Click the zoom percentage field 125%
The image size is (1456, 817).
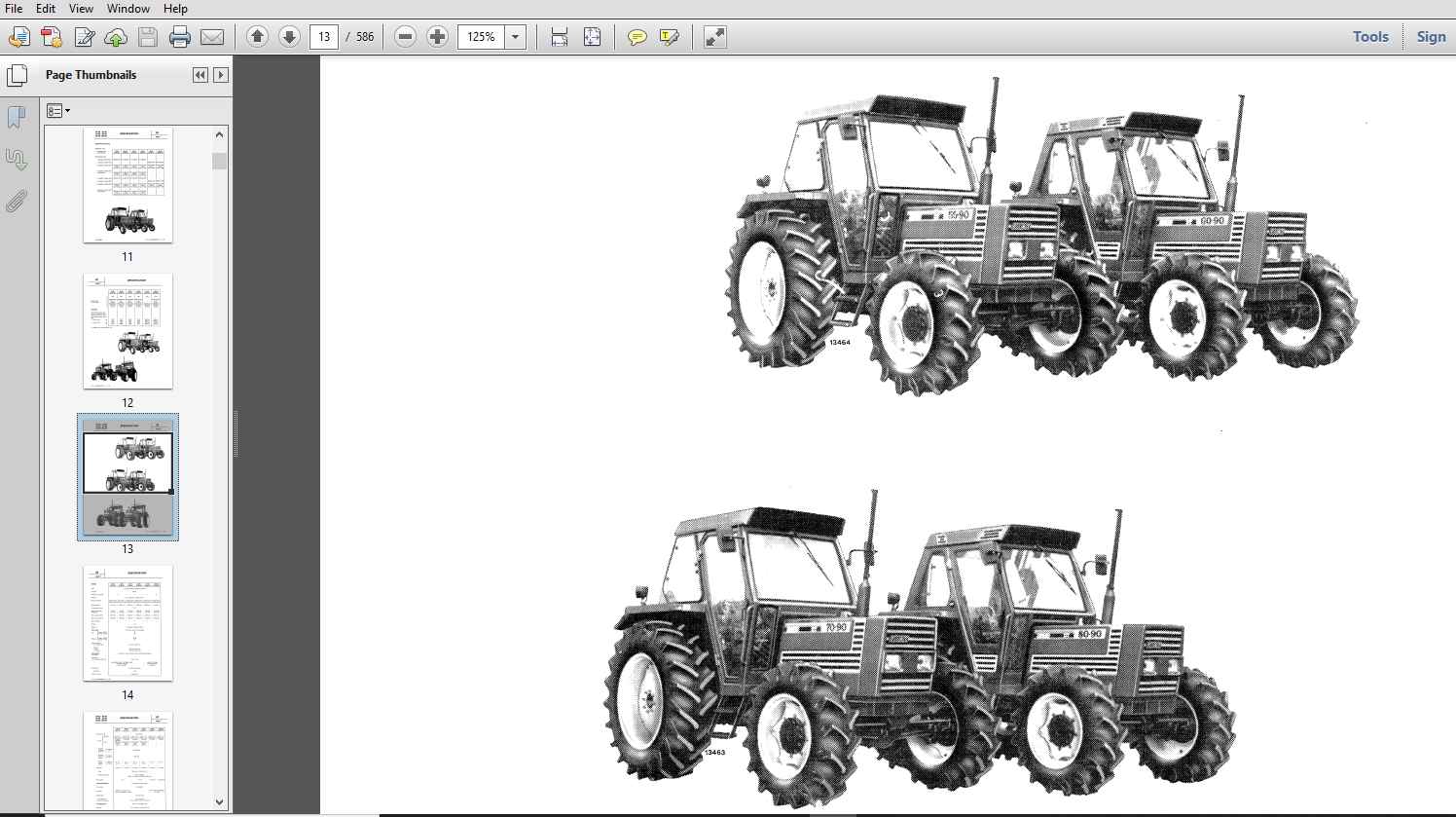click(x=482, y=37)
